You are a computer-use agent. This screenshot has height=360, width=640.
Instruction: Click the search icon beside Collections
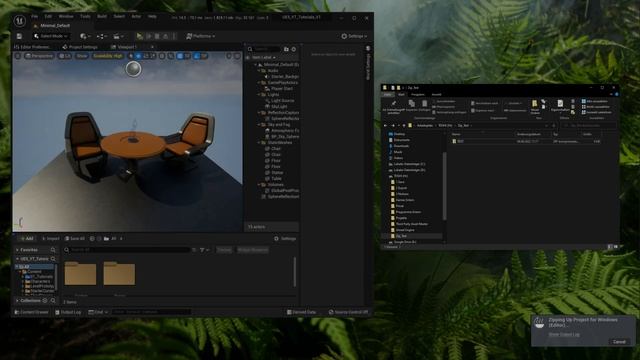point(53,301)
